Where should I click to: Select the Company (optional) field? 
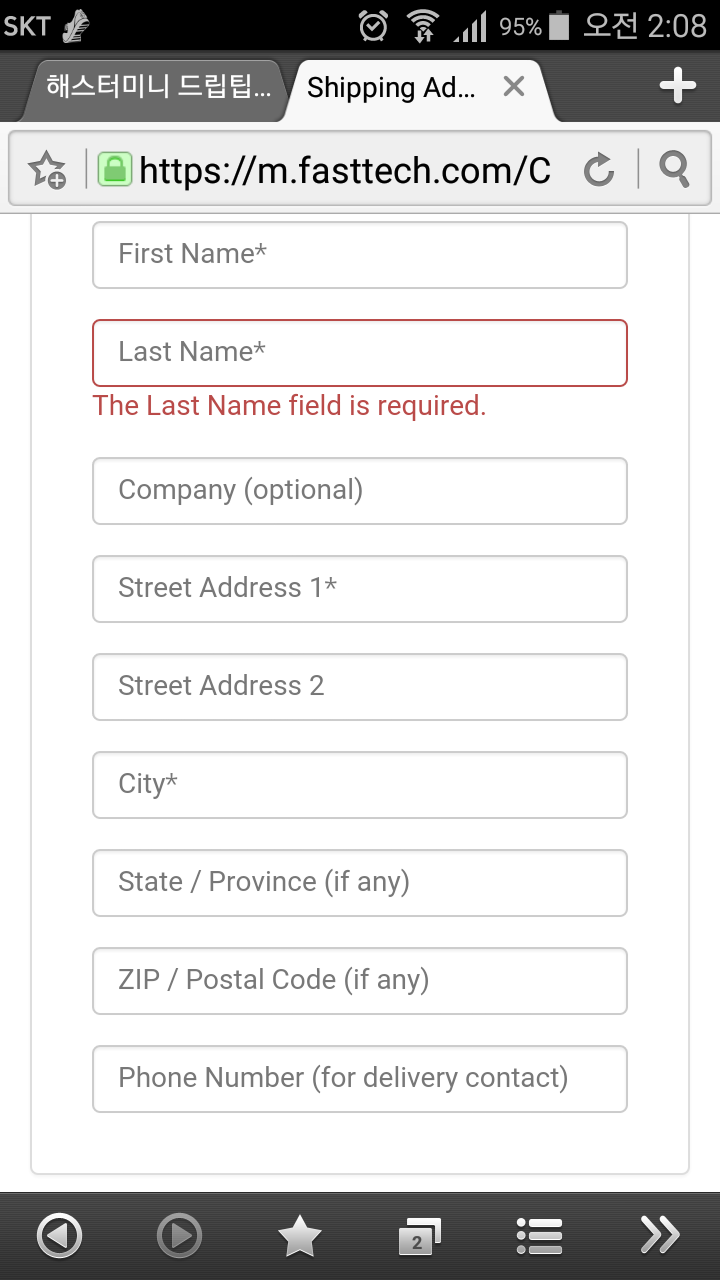(x=360, y=491)
